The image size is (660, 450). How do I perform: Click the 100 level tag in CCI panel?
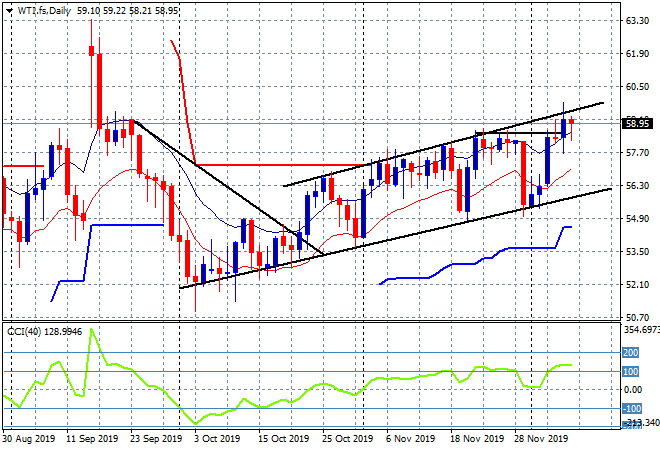pos(631,371)
